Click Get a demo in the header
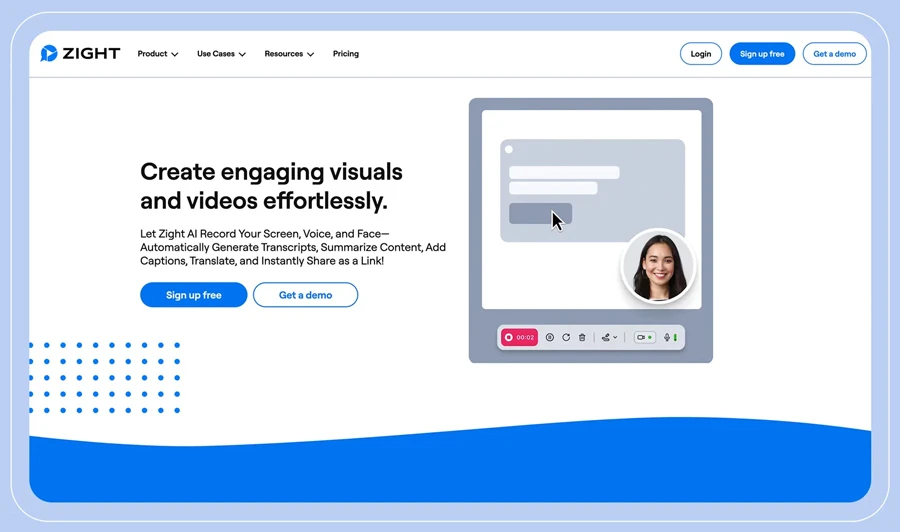900x532 pixels. tap(834, 54)
